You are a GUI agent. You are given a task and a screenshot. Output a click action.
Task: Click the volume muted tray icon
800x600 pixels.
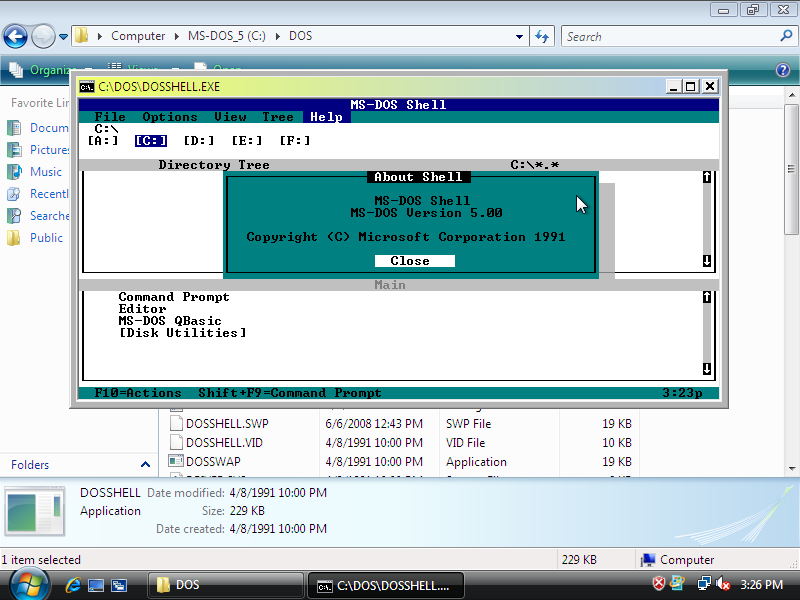click(x=723, y=584)
